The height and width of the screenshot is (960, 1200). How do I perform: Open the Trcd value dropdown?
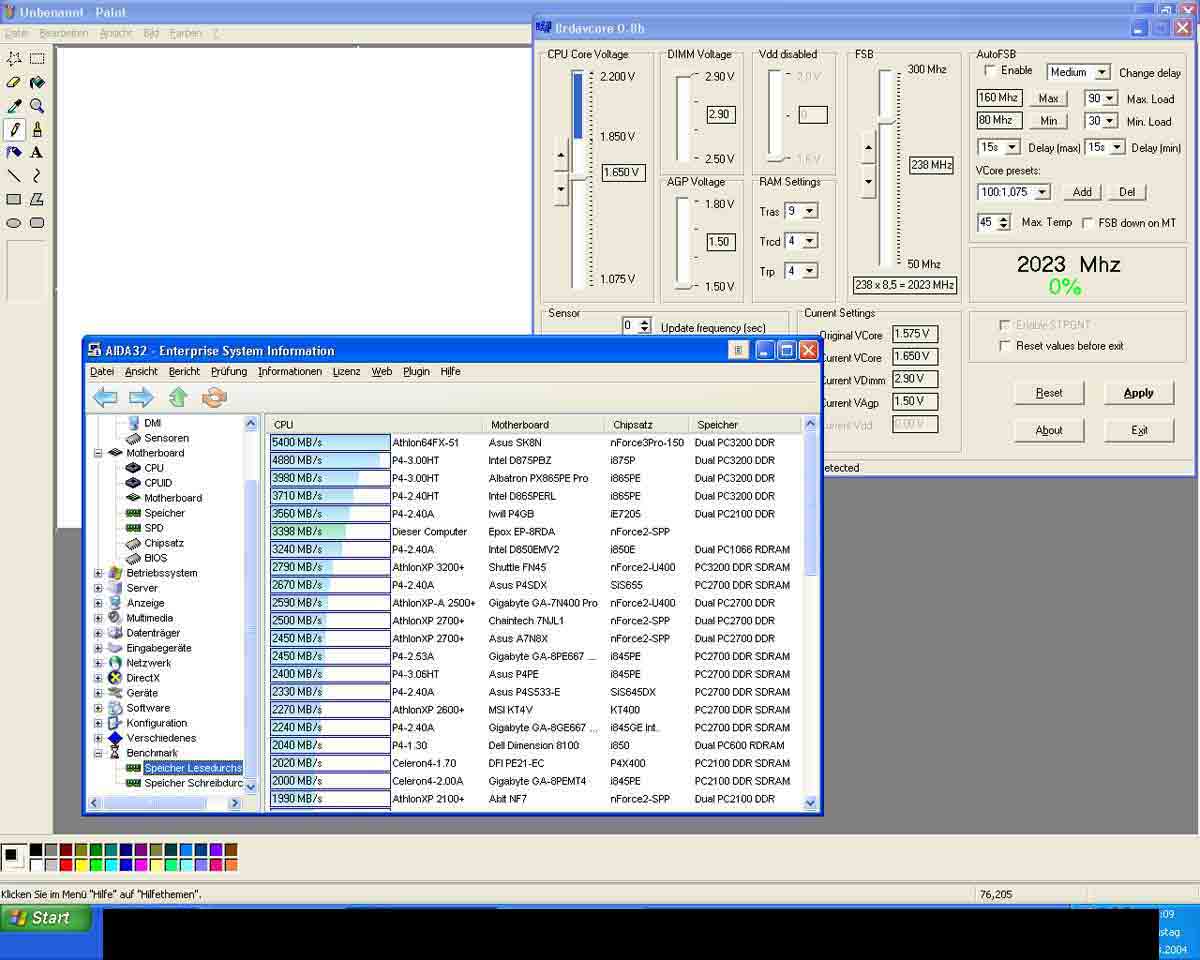(x=810, y=241)
